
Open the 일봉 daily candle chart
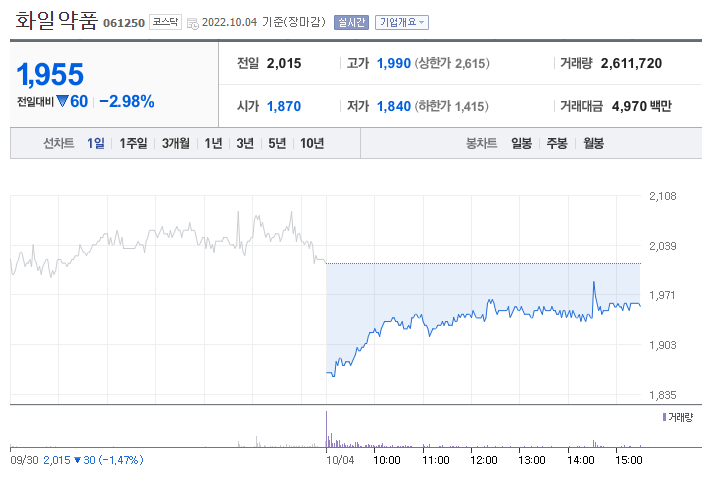point(522,143)
